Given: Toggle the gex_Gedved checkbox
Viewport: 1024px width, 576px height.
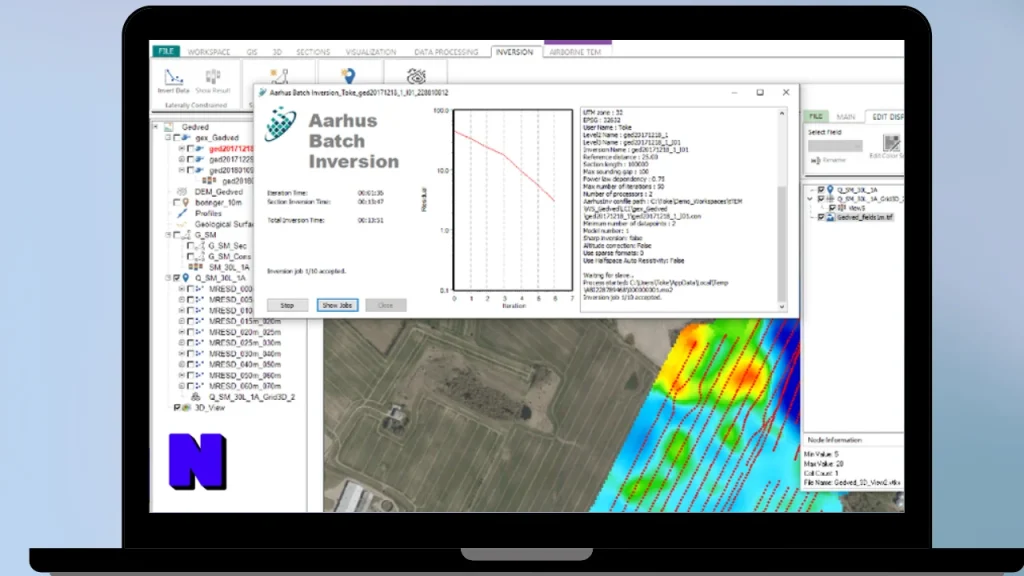Looking at the screenshot, I should tap(176, 138).
